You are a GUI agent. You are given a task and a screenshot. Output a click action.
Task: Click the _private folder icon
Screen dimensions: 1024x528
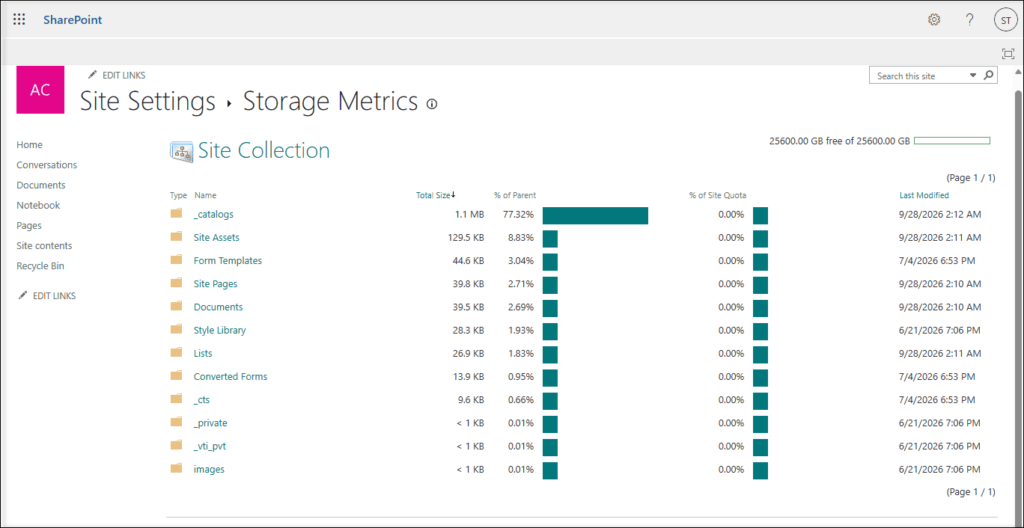tap(176, 422)
